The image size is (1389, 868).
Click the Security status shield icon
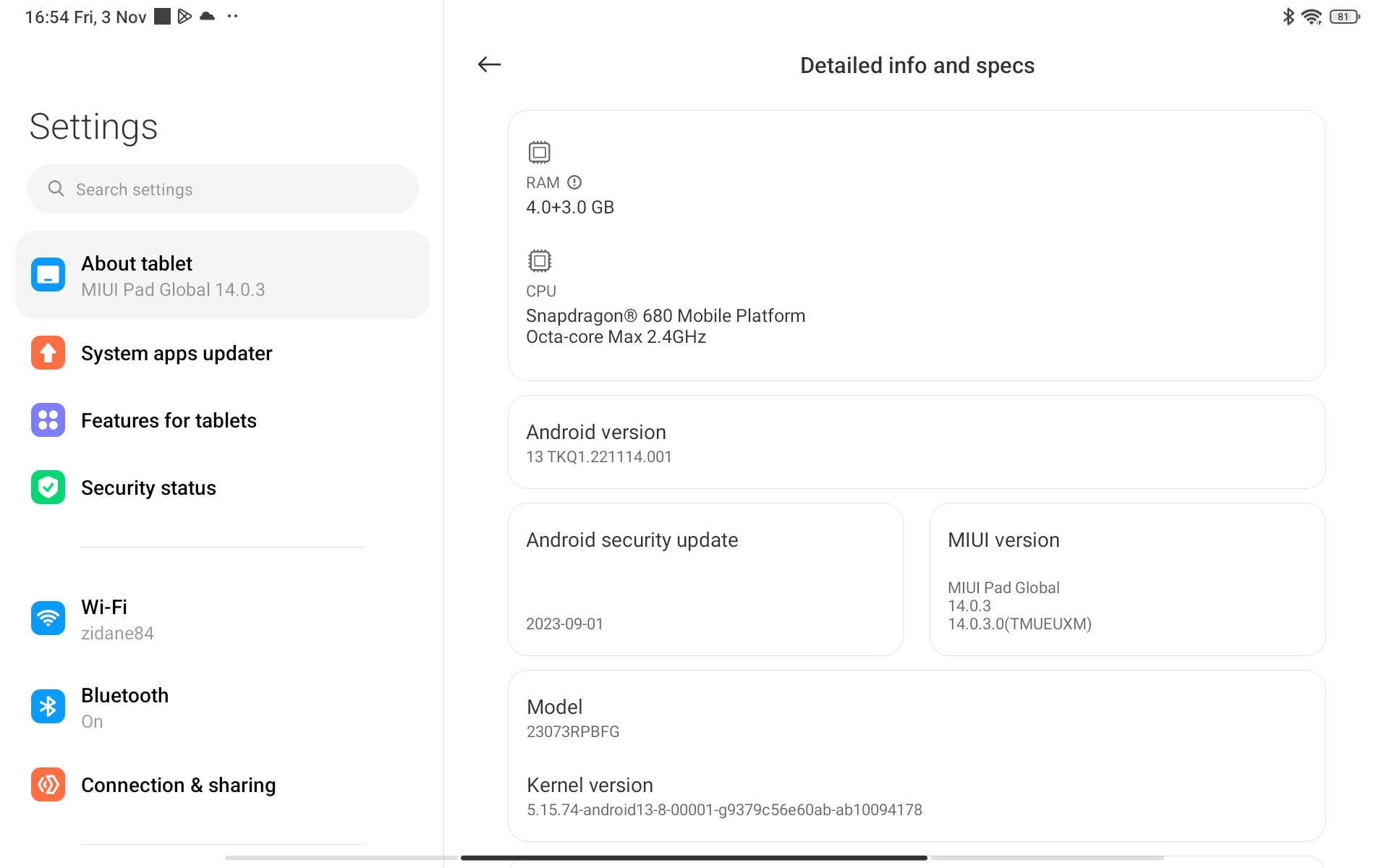click(x=48, y=488)
